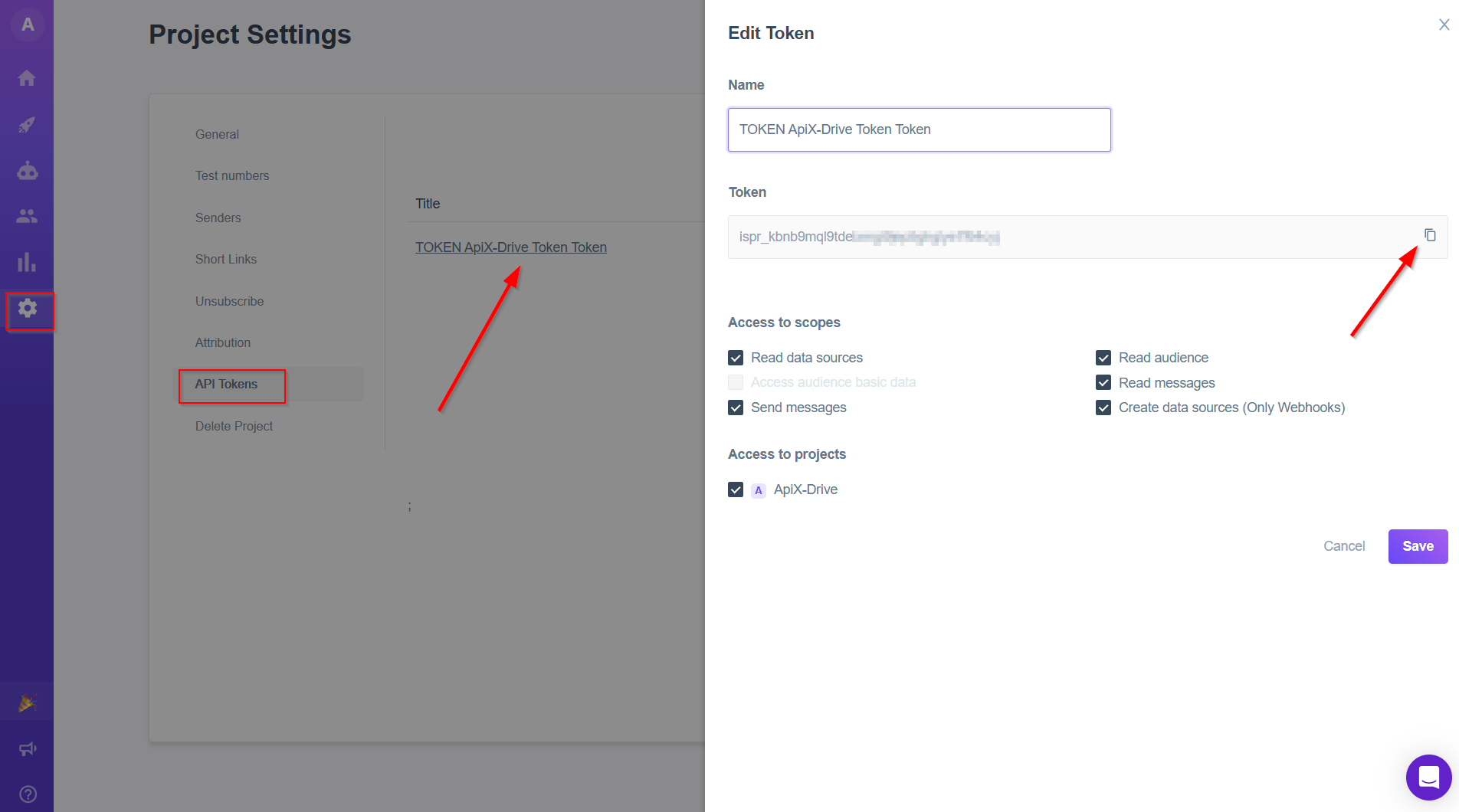Click the Edit Token panel title
The height and width of the screenshot is (812, 1459).
point(771,33)
